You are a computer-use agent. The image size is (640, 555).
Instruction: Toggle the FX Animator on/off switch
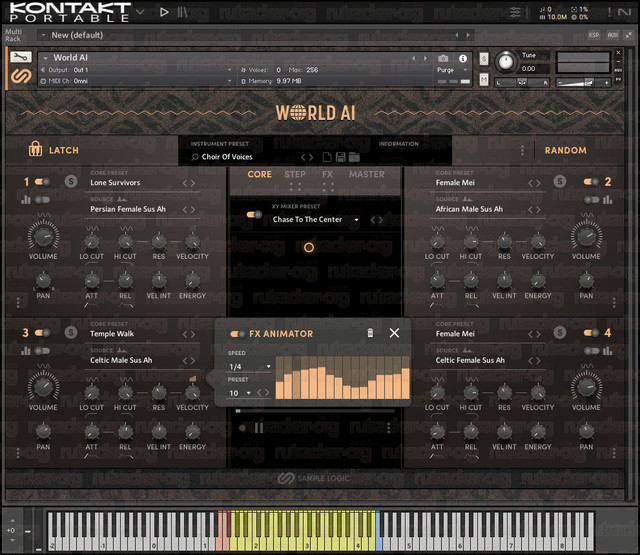[x=238, y=334]
